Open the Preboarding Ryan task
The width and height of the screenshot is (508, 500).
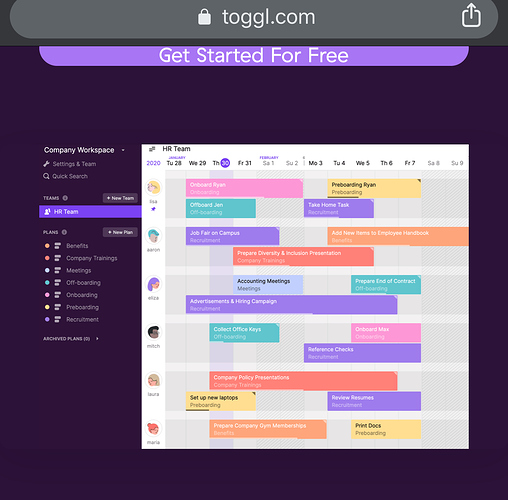(x=374, y=188)
